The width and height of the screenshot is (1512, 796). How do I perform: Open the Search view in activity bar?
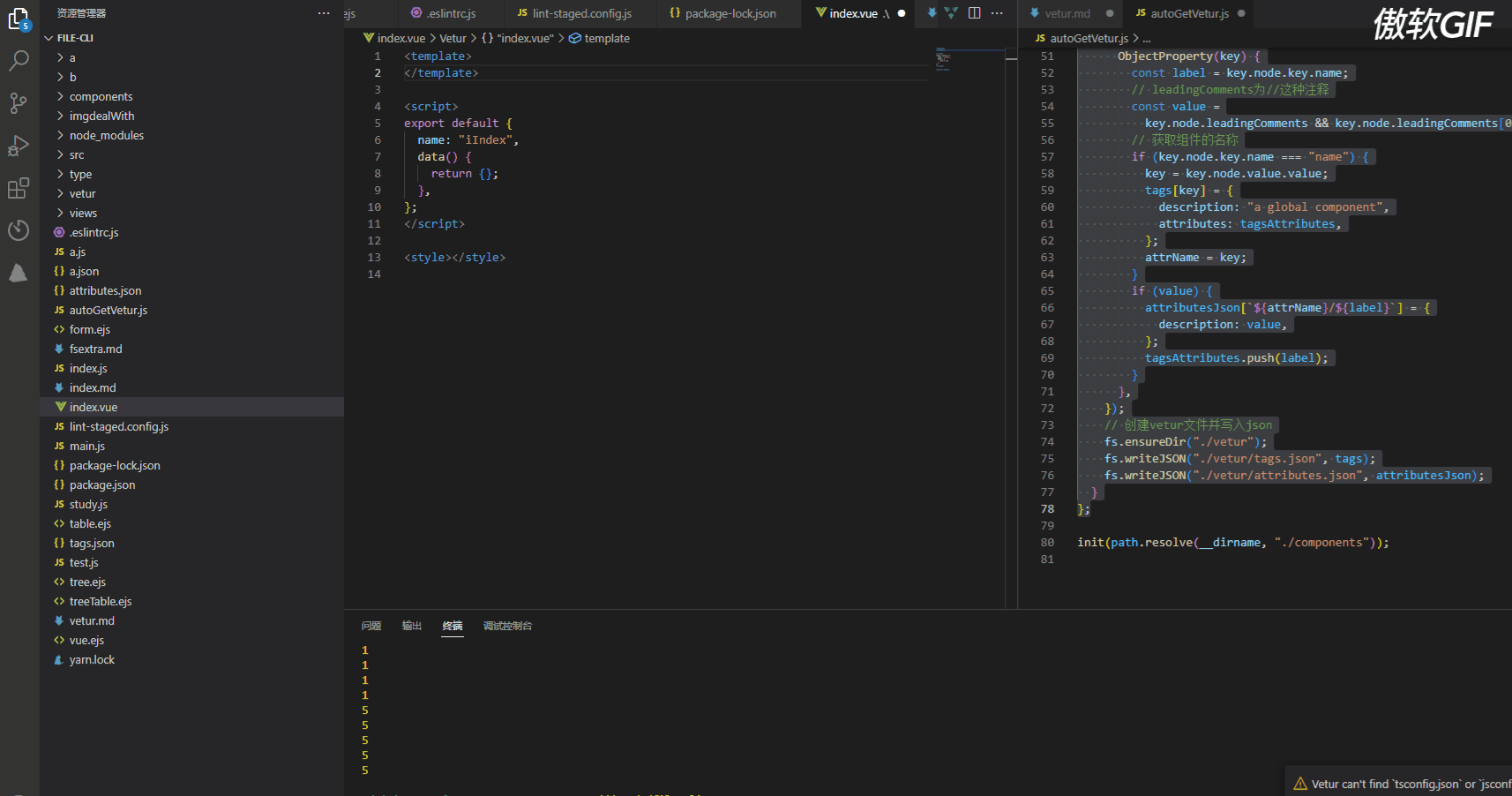[19, 61]
